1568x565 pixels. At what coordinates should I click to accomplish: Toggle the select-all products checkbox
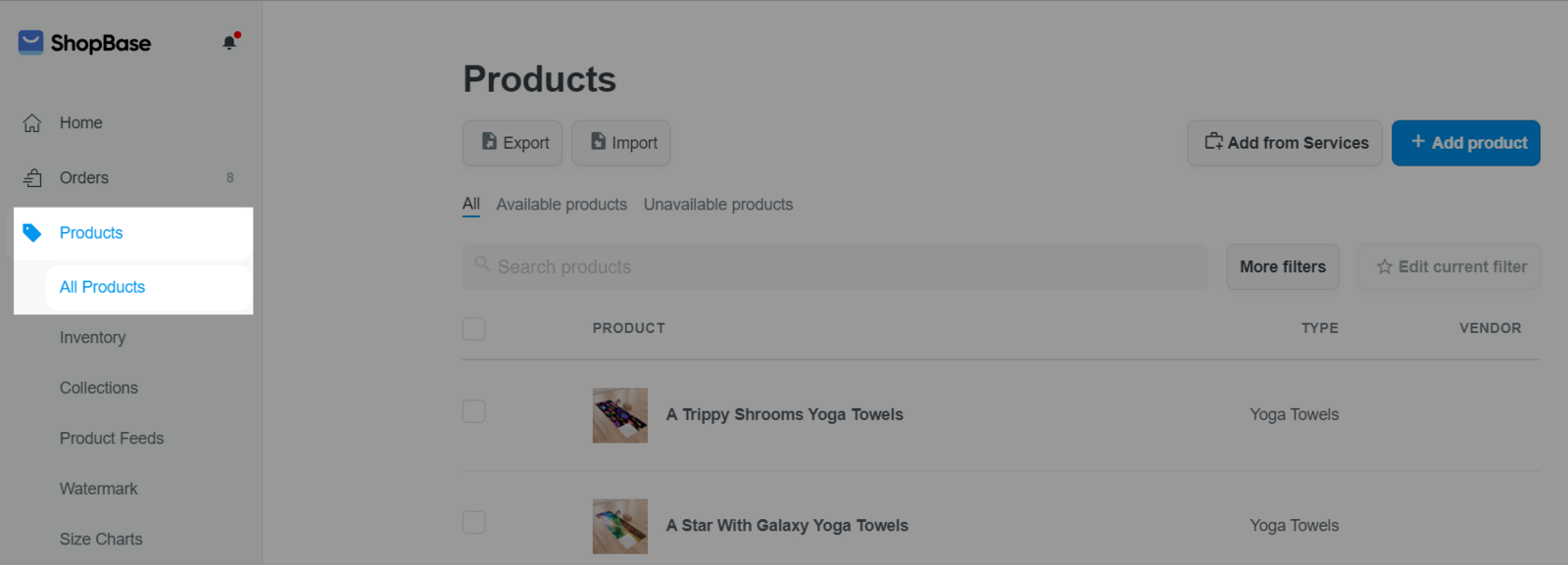coord(474,329)
